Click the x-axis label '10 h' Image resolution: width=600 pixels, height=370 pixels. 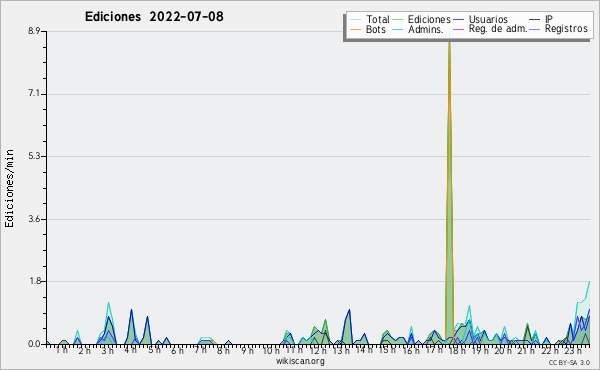point(271,350)
